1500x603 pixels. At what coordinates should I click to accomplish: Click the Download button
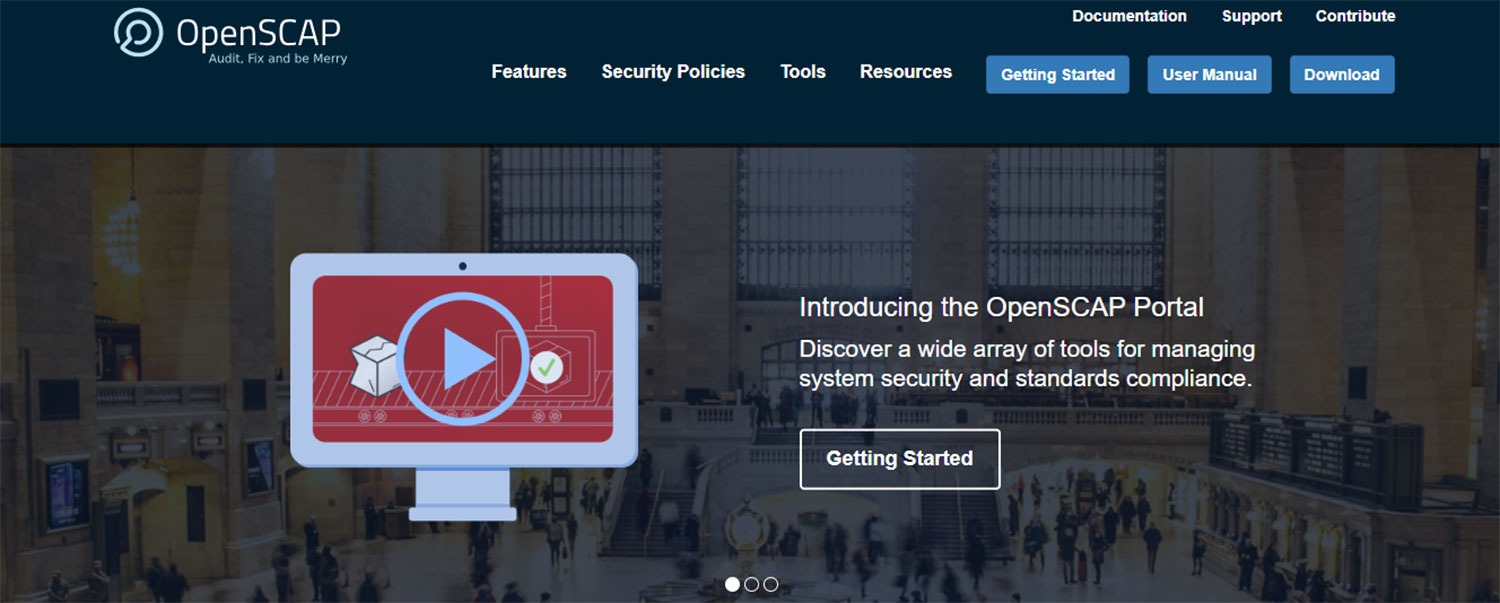pos(1341,74)
